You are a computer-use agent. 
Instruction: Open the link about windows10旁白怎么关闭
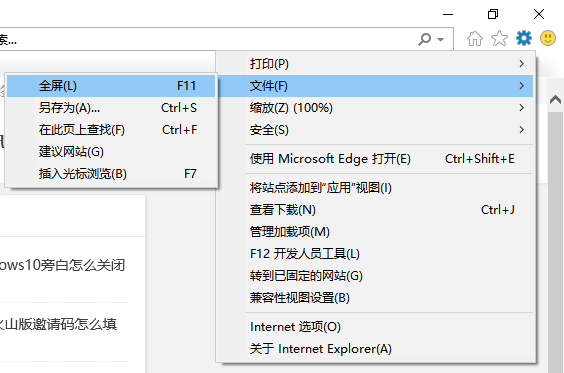63,265
